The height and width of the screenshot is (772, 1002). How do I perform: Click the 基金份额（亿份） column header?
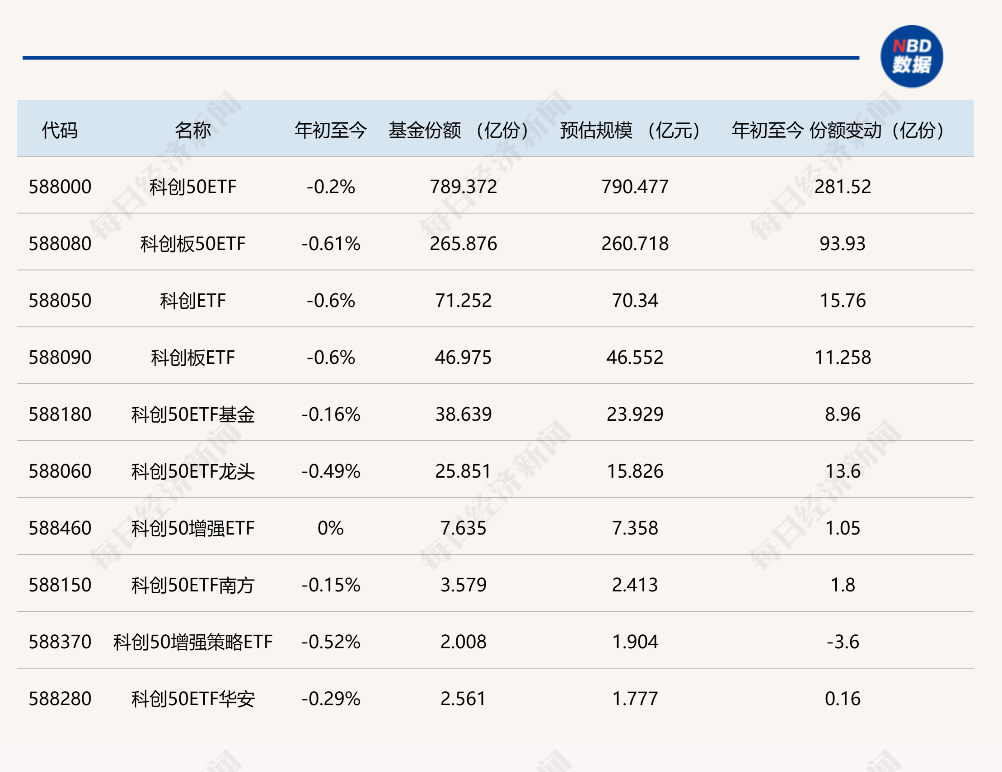coord(462,130)
